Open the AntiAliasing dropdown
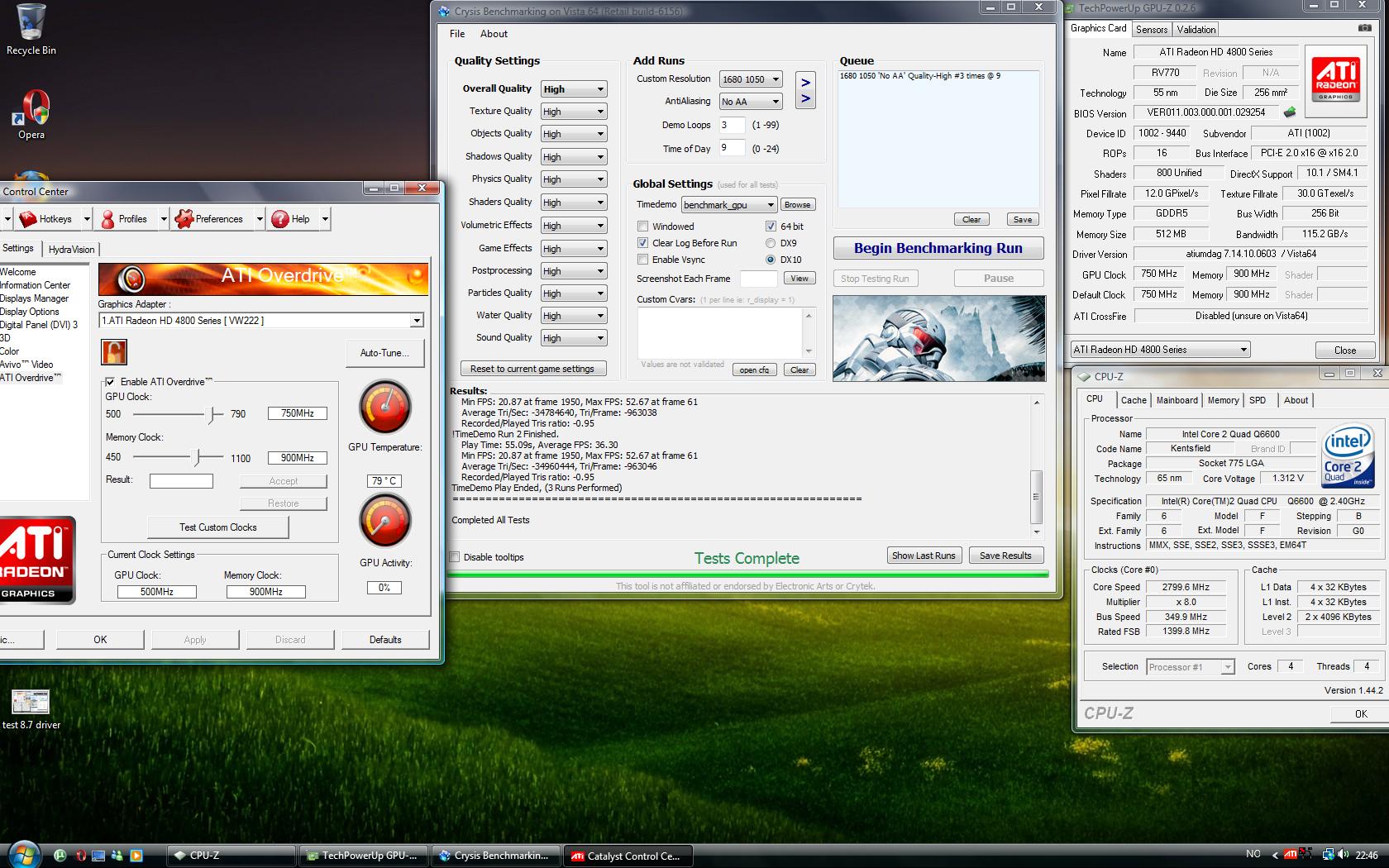This screenshot has height=868, width=1389. click(x=751, y=102)
